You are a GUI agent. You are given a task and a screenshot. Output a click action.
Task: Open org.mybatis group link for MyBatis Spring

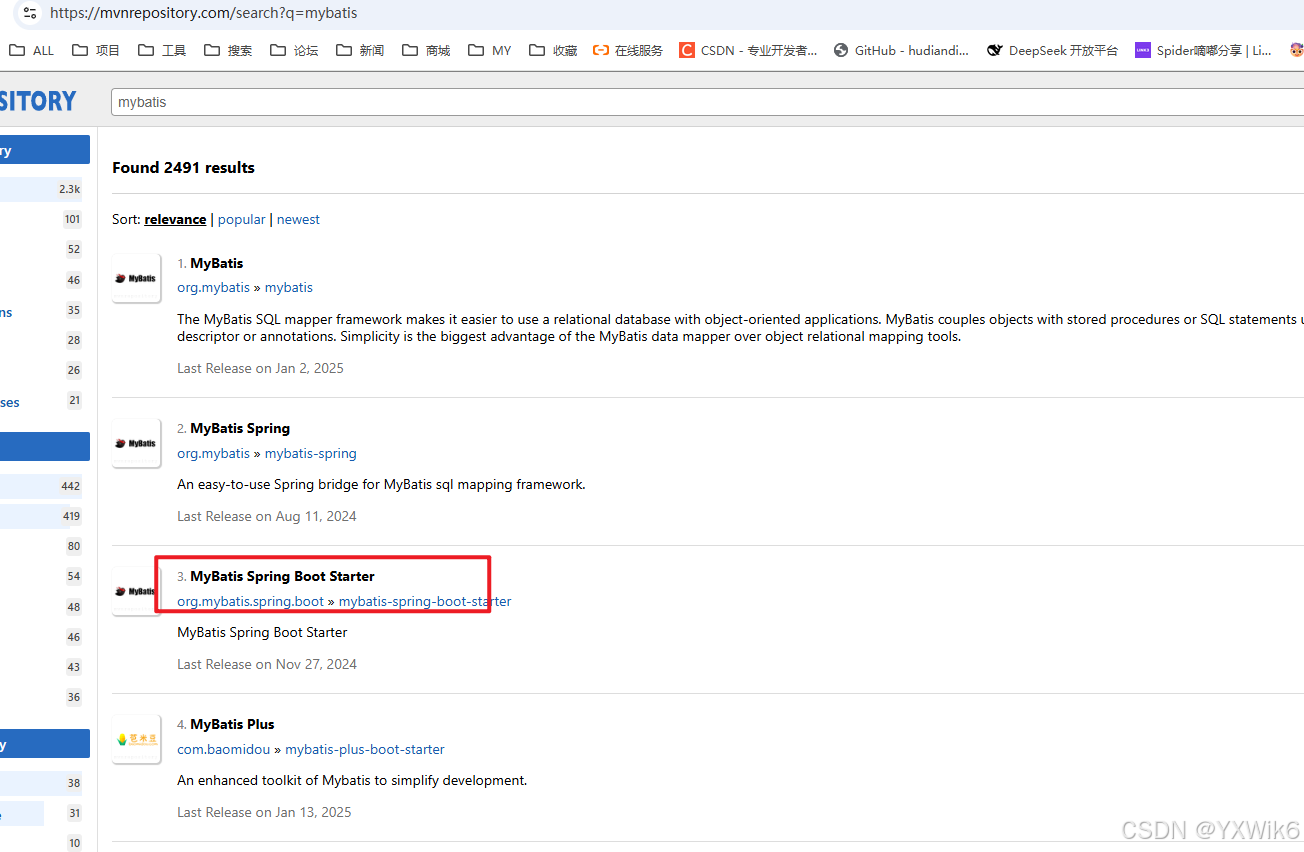pyautogui.click(x=213, y=453)
